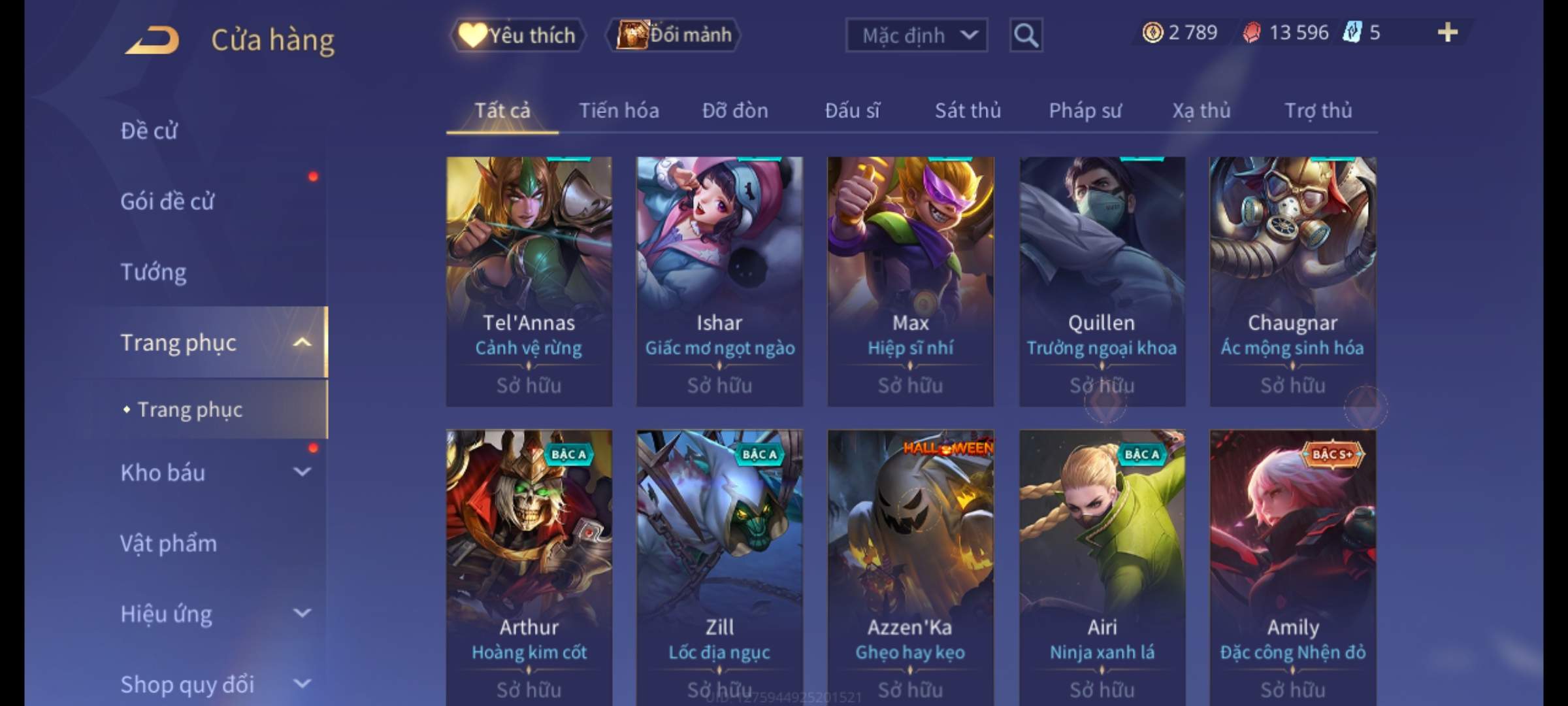Open the Tướng menu entry
Image resolution: width=1568 pixels, height=706 pixels.
[154, 271]
